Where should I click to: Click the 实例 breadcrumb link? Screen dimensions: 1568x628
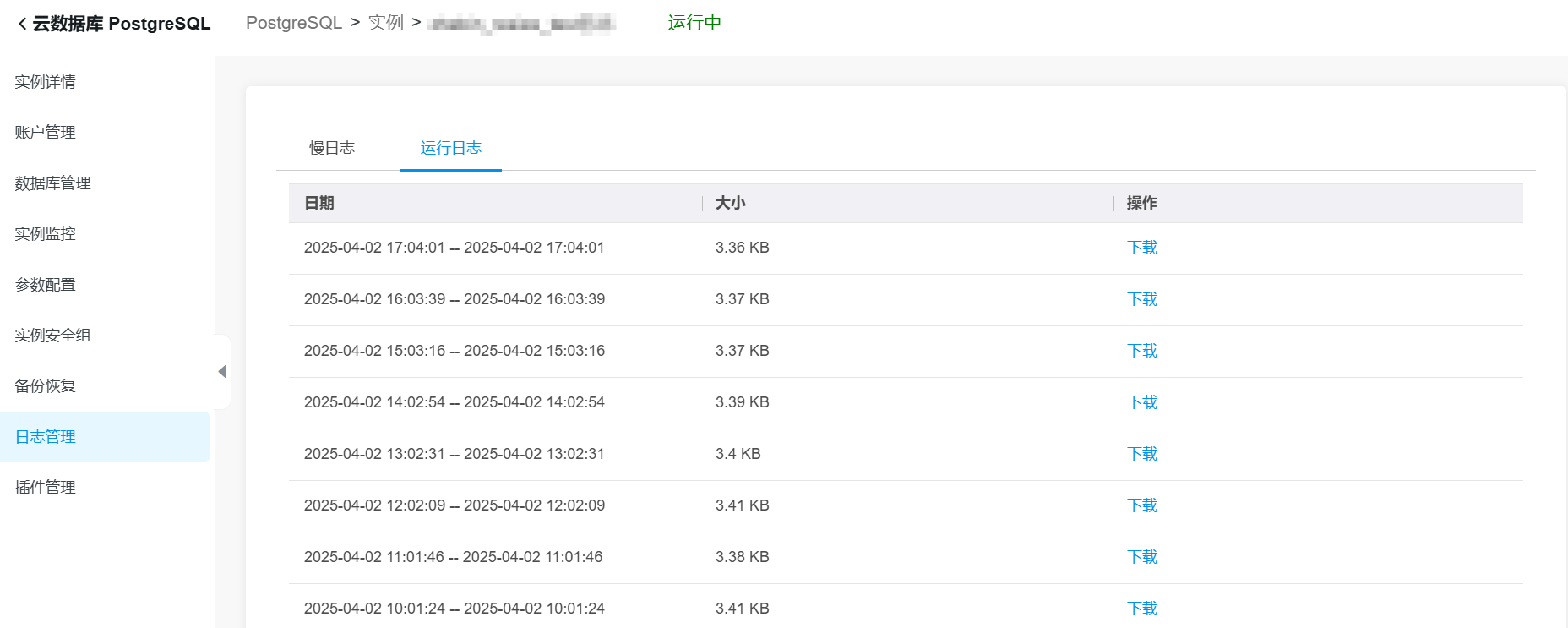tap(385, 23)
